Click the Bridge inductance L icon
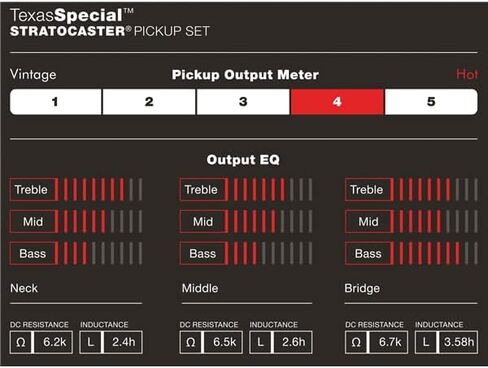Screen dimensions: 488x368 click(426, 342)
